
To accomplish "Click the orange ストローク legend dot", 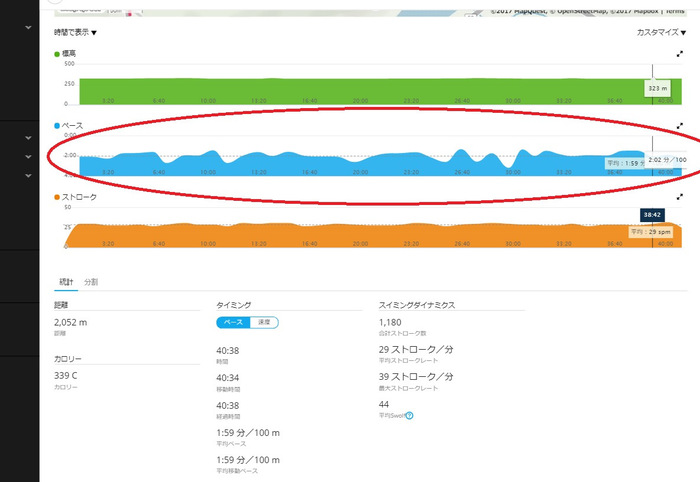I will (x=57, y=197).
